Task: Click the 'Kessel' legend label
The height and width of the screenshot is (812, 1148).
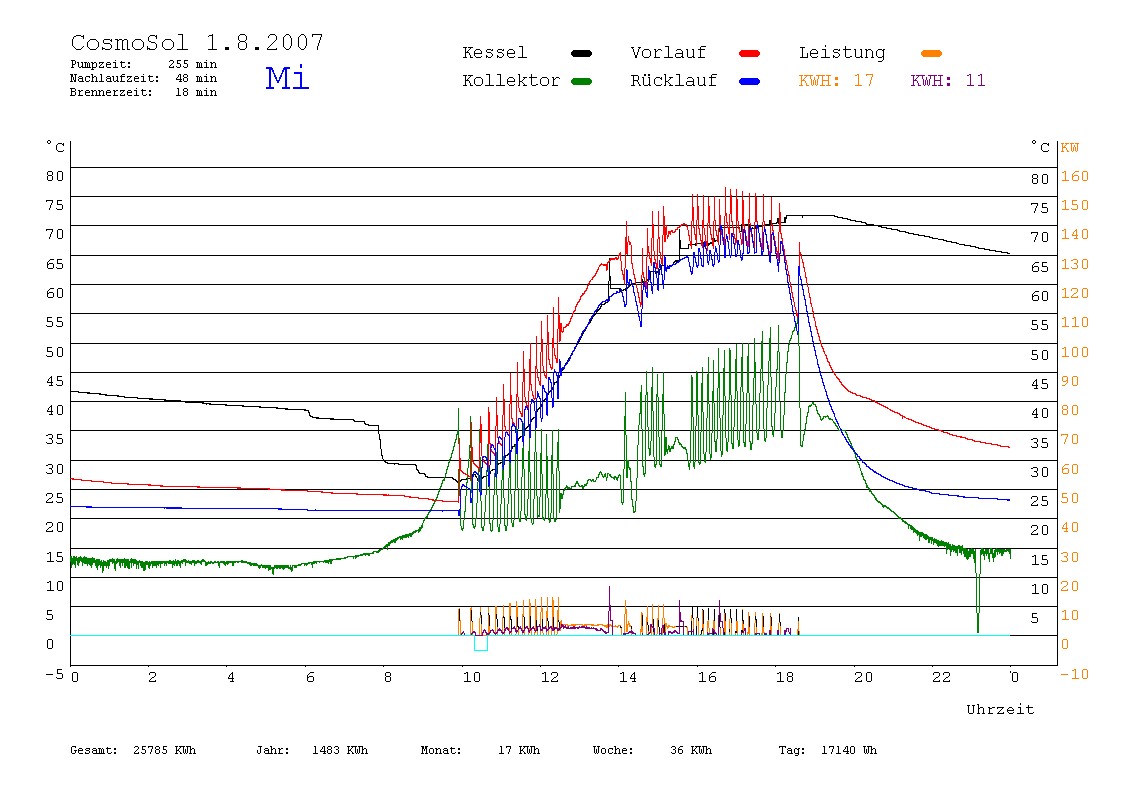Action: [494, 53]
